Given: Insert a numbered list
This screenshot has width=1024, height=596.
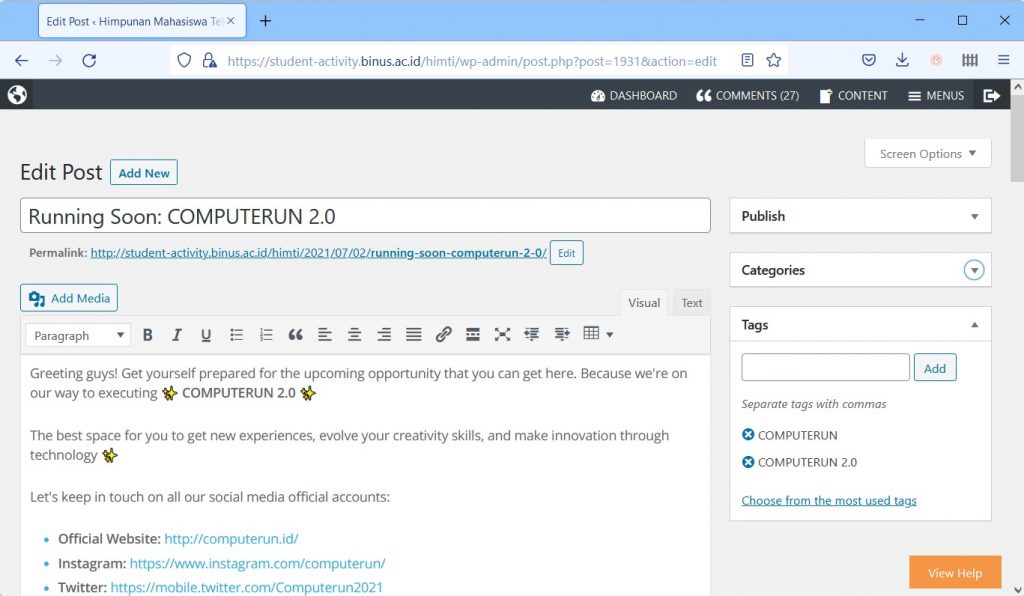Looking at the screenshot, I should coord(266,335).
